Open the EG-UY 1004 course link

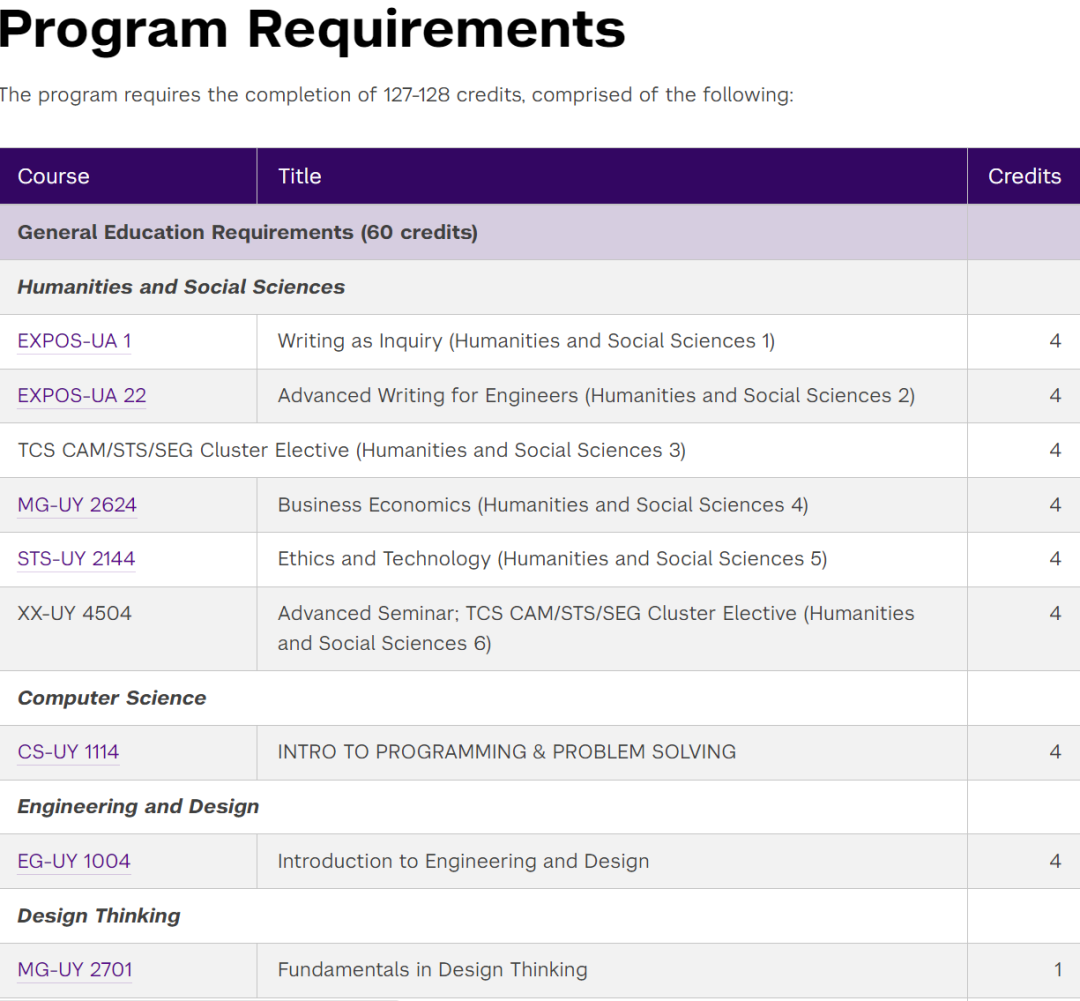[x=74, y=861]
